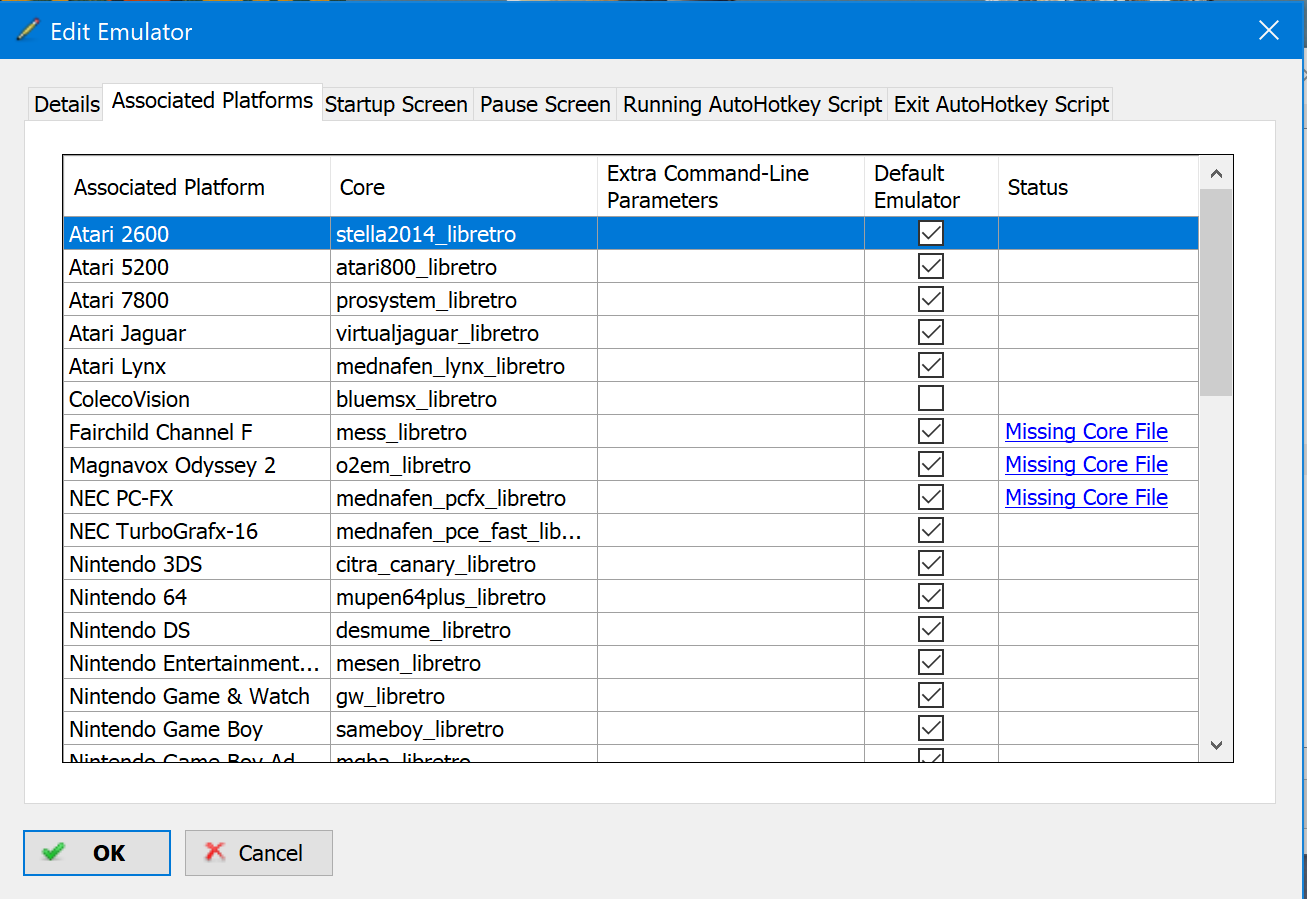Toggle Default Emulator for Nintendo 3DS

[931, 564]
